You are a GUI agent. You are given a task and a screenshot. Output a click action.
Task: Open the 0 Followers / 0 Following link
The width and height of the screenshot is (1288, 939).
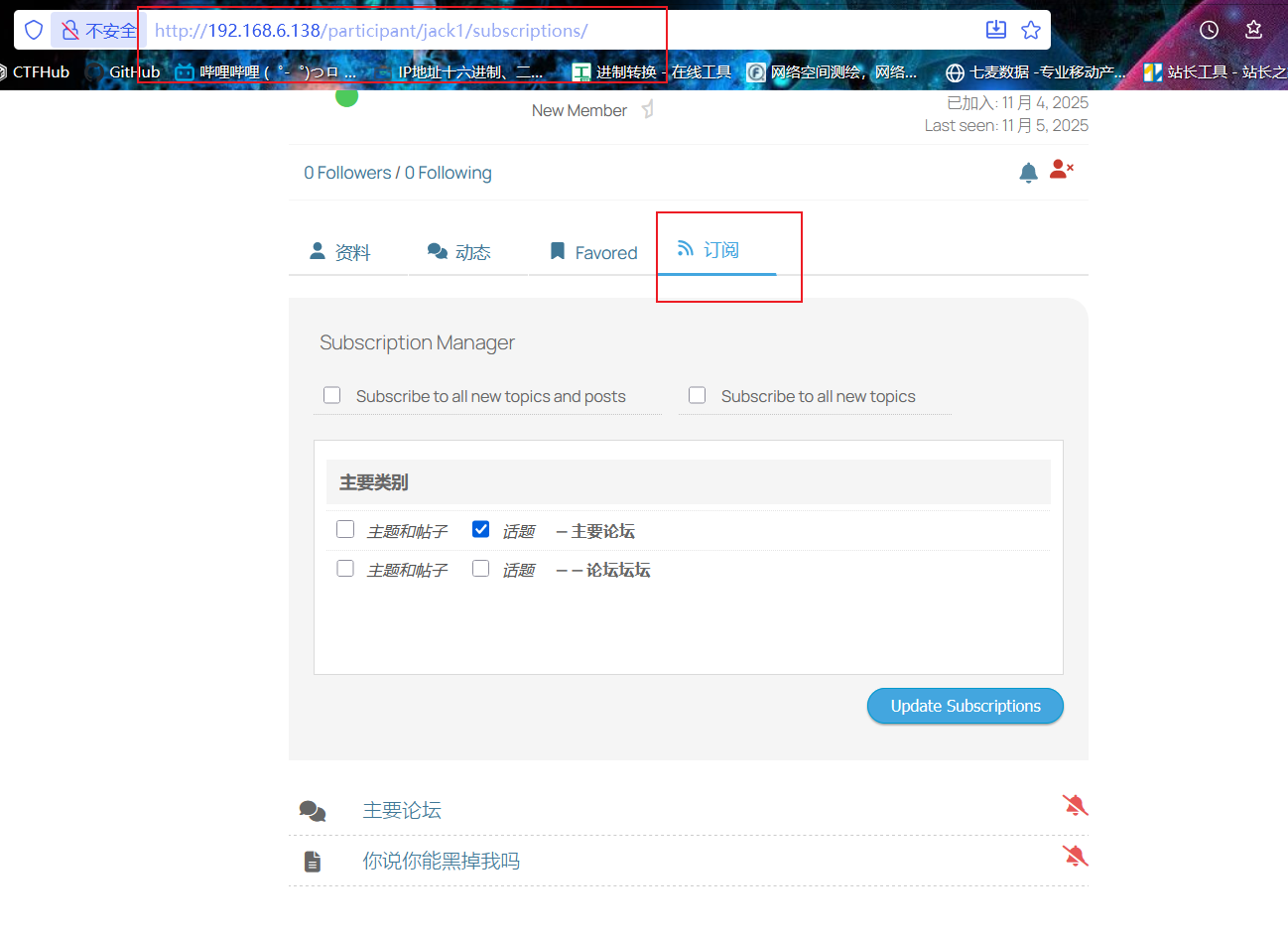pos(397,172)
